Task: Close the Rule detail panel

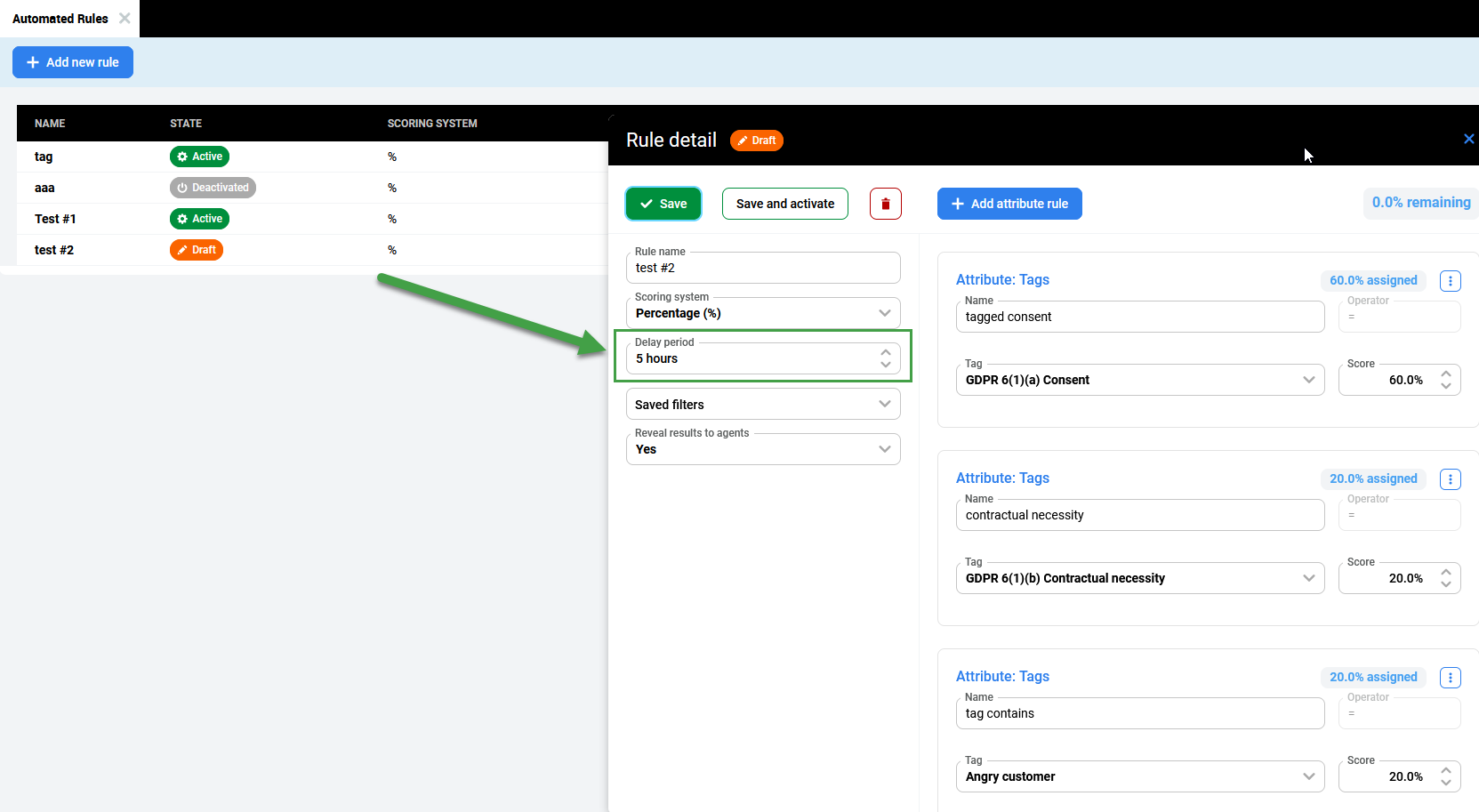Action: click(x=1468, y=139)
